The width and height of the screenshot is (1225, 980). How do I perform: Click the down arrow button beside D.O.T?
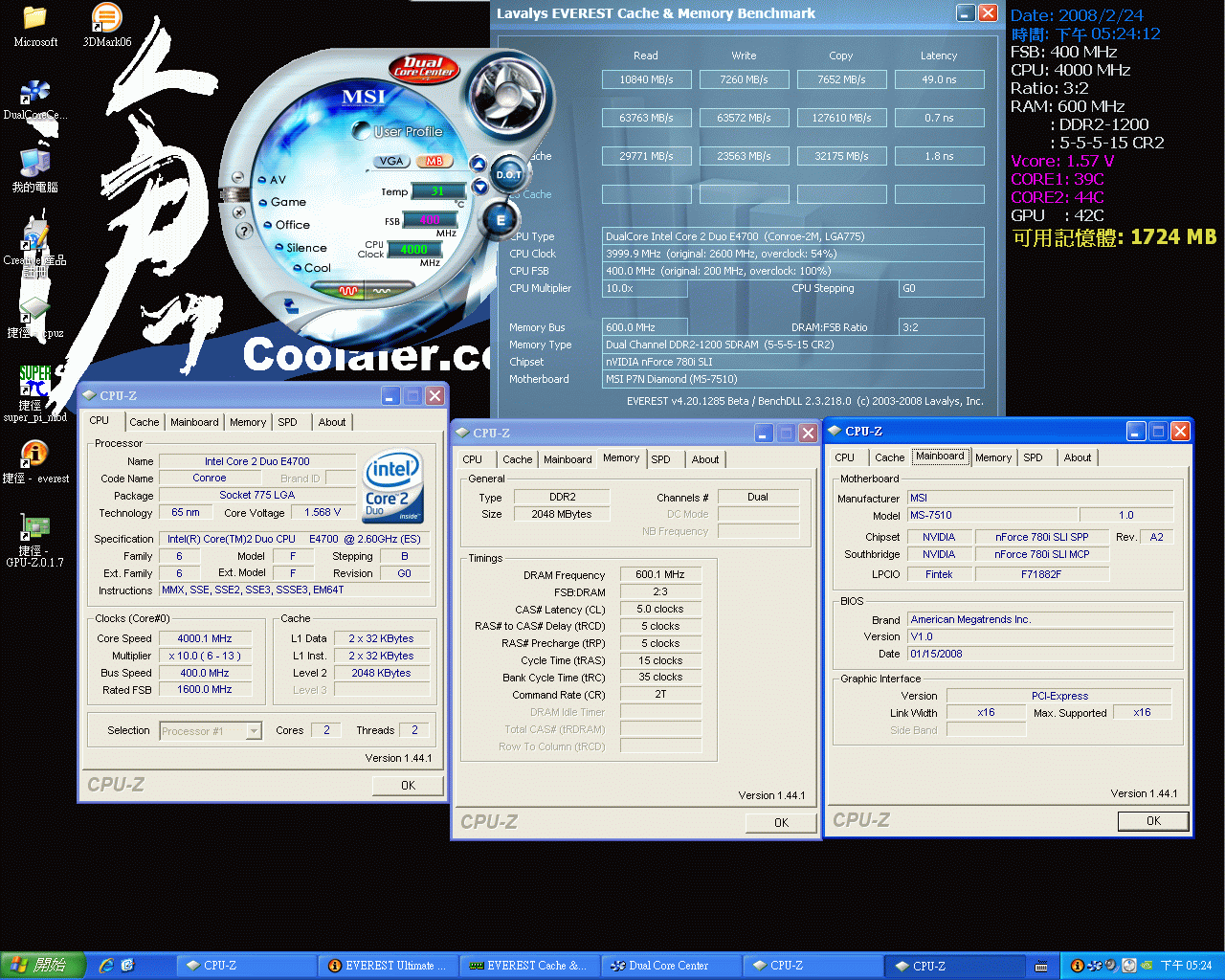point(480,187)
